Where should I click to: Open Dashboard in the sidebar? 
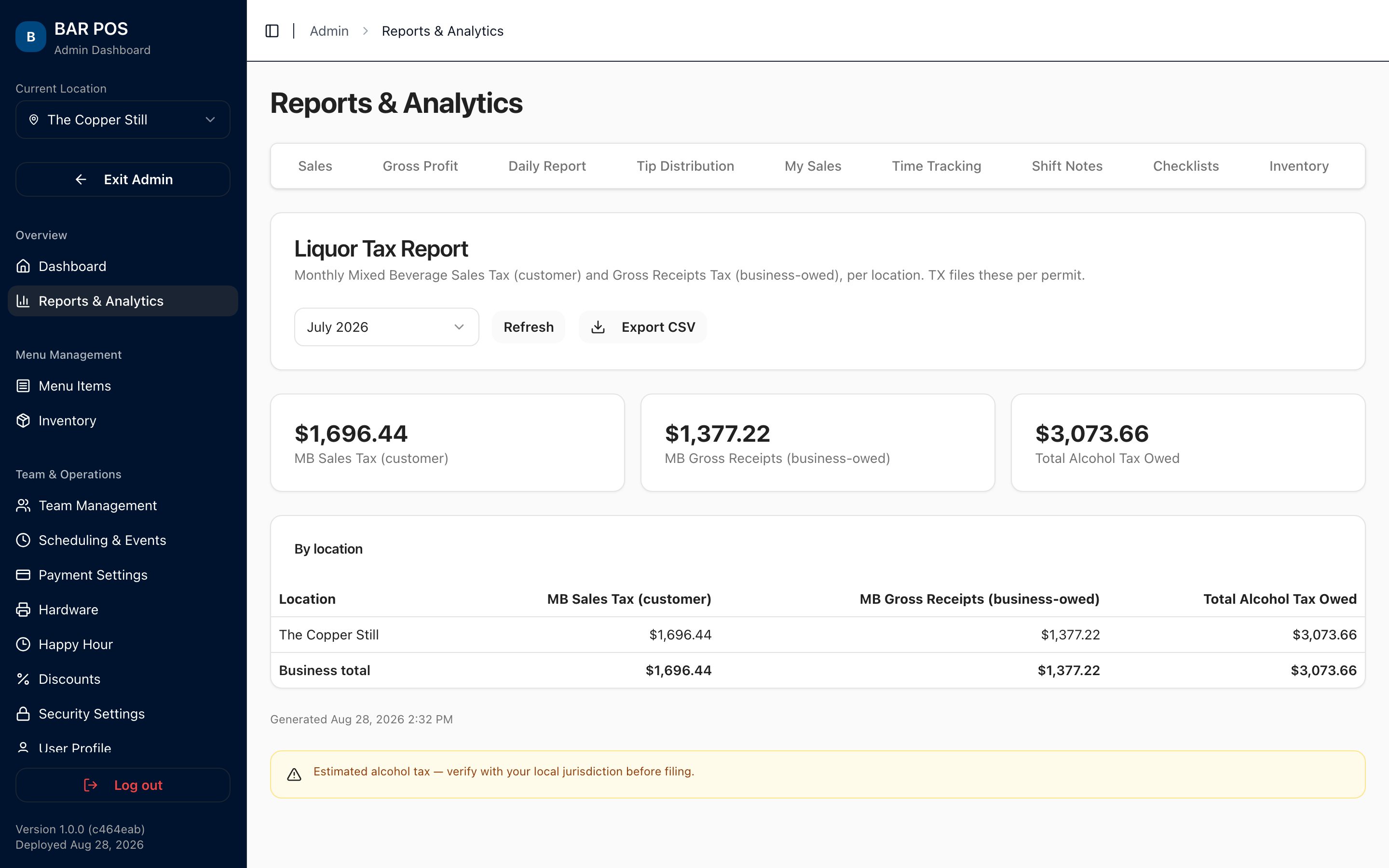pos(123,266)
